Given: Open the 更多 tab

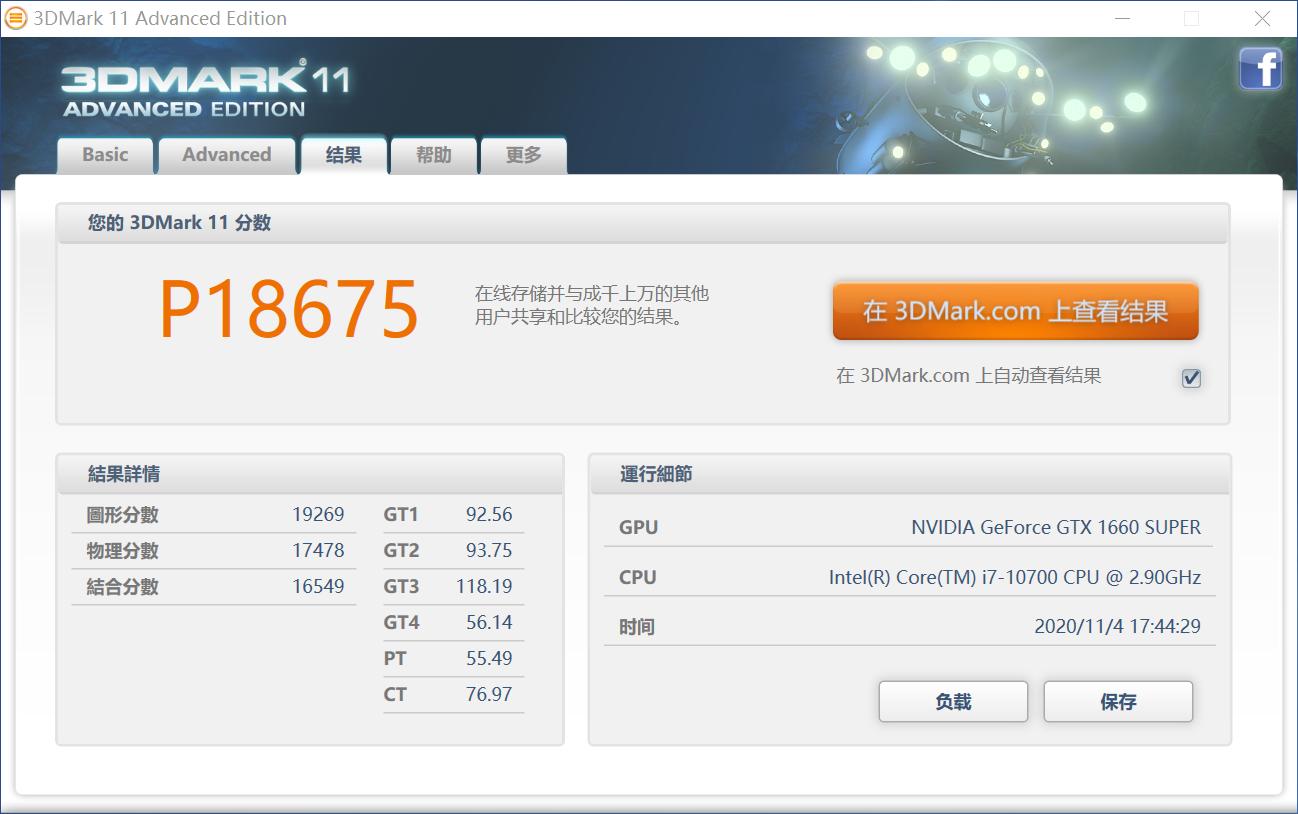Looking at the screenshot, I should (522, 155).
